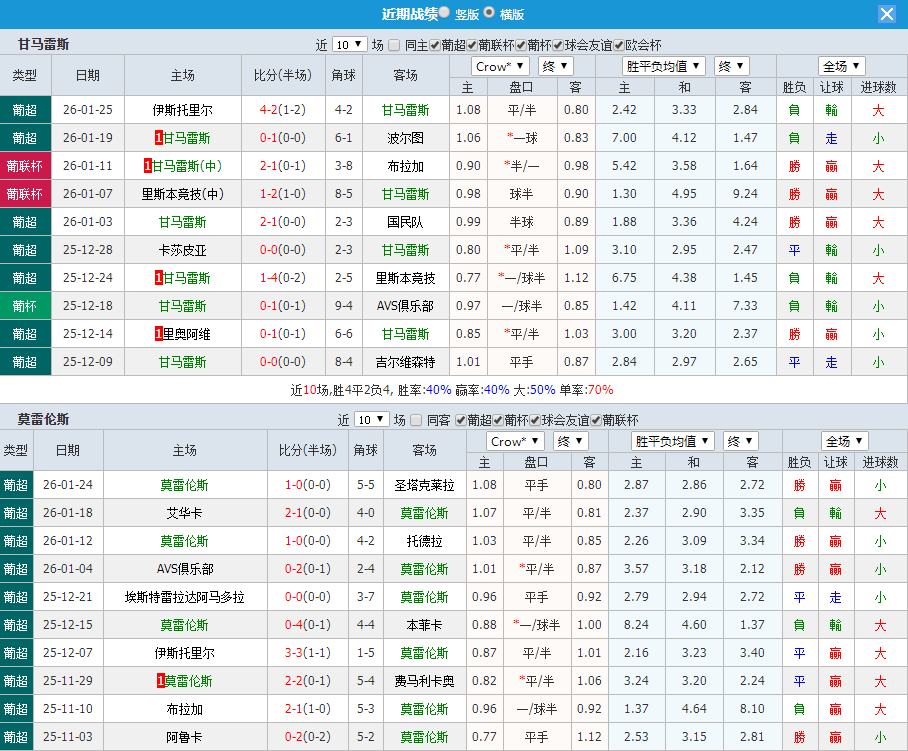Viewport: 908px width, 751px height.
Task: Enable the 同客 checkbox in the 莫雷伦斯 section
Action: [415, 421]
